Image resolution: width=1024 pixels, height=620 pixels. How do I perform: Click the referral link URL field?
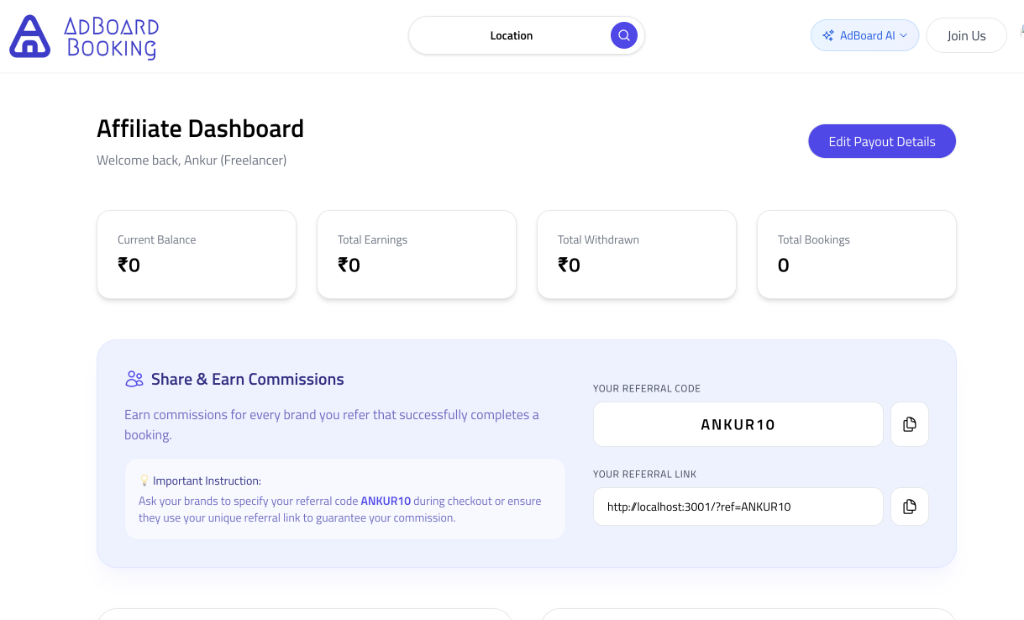(x=737, y=507)
